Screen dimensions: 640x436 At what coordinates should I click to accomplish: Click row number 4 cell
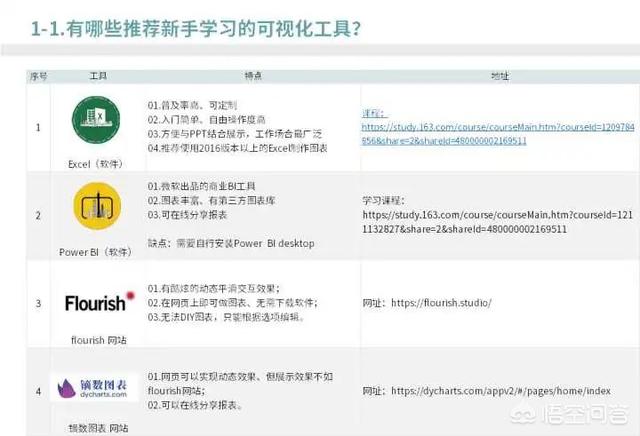[x=38, y=392]
